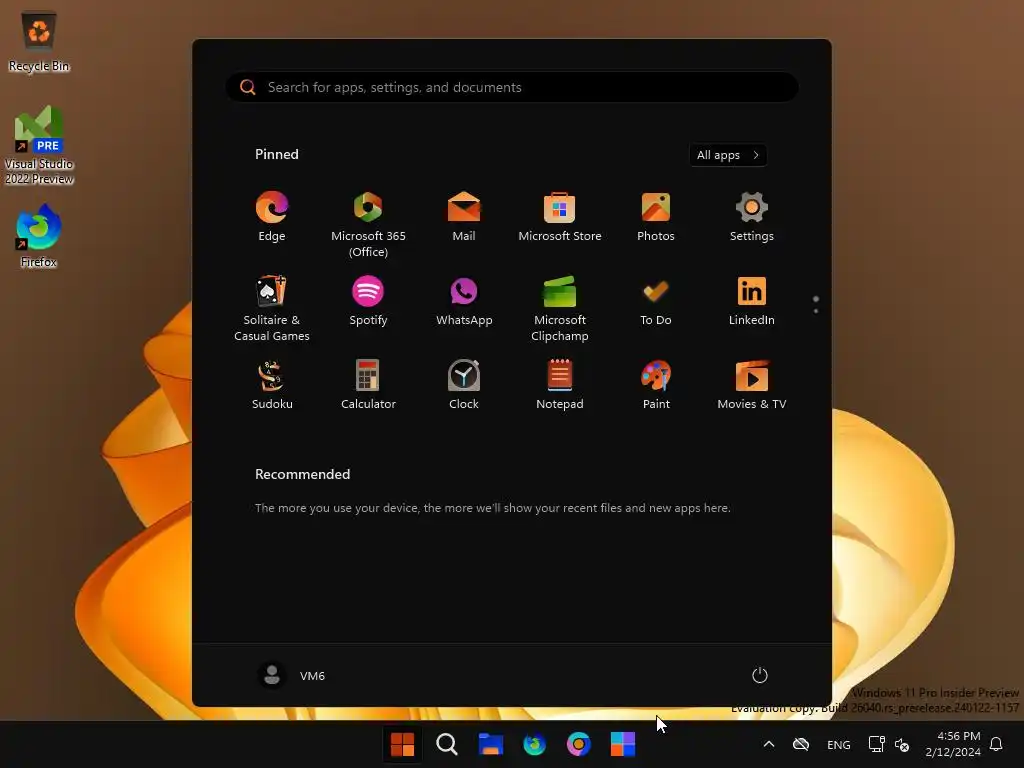Go to next page of pinned apps
The image size is (1024, 768).
coord(816,311)
